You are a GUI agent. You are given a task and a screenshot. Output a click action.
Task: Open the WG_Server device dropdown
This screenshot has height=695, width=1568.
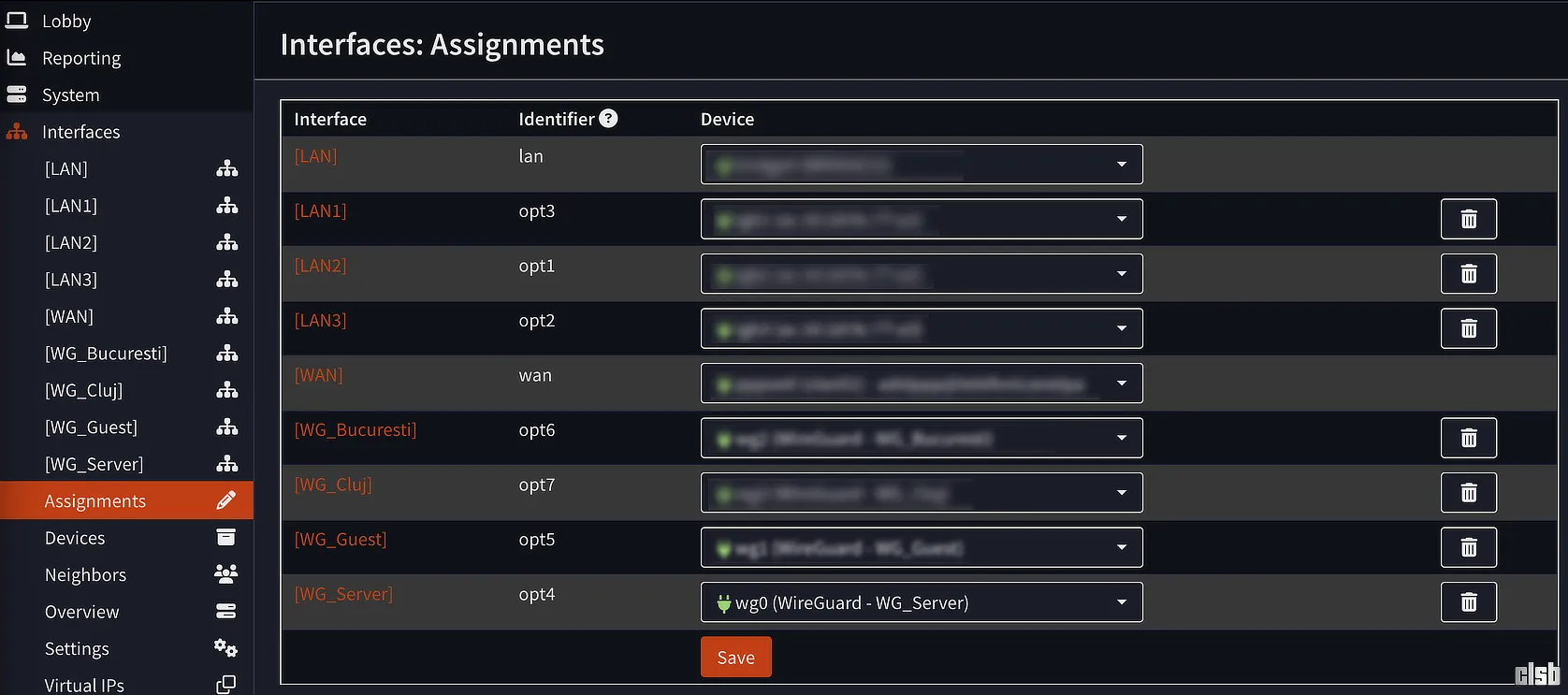click(921, 602)
